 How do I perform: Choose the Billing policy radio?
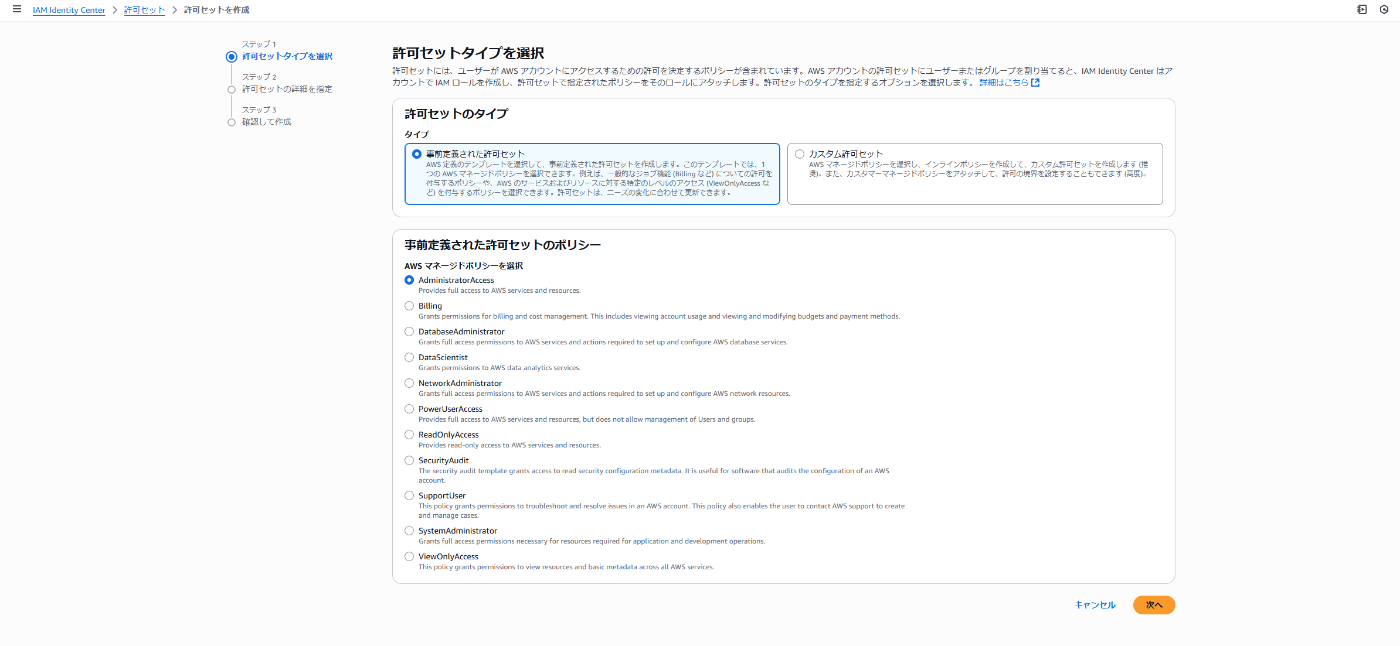pyautogui.click(x=409, y=306)
